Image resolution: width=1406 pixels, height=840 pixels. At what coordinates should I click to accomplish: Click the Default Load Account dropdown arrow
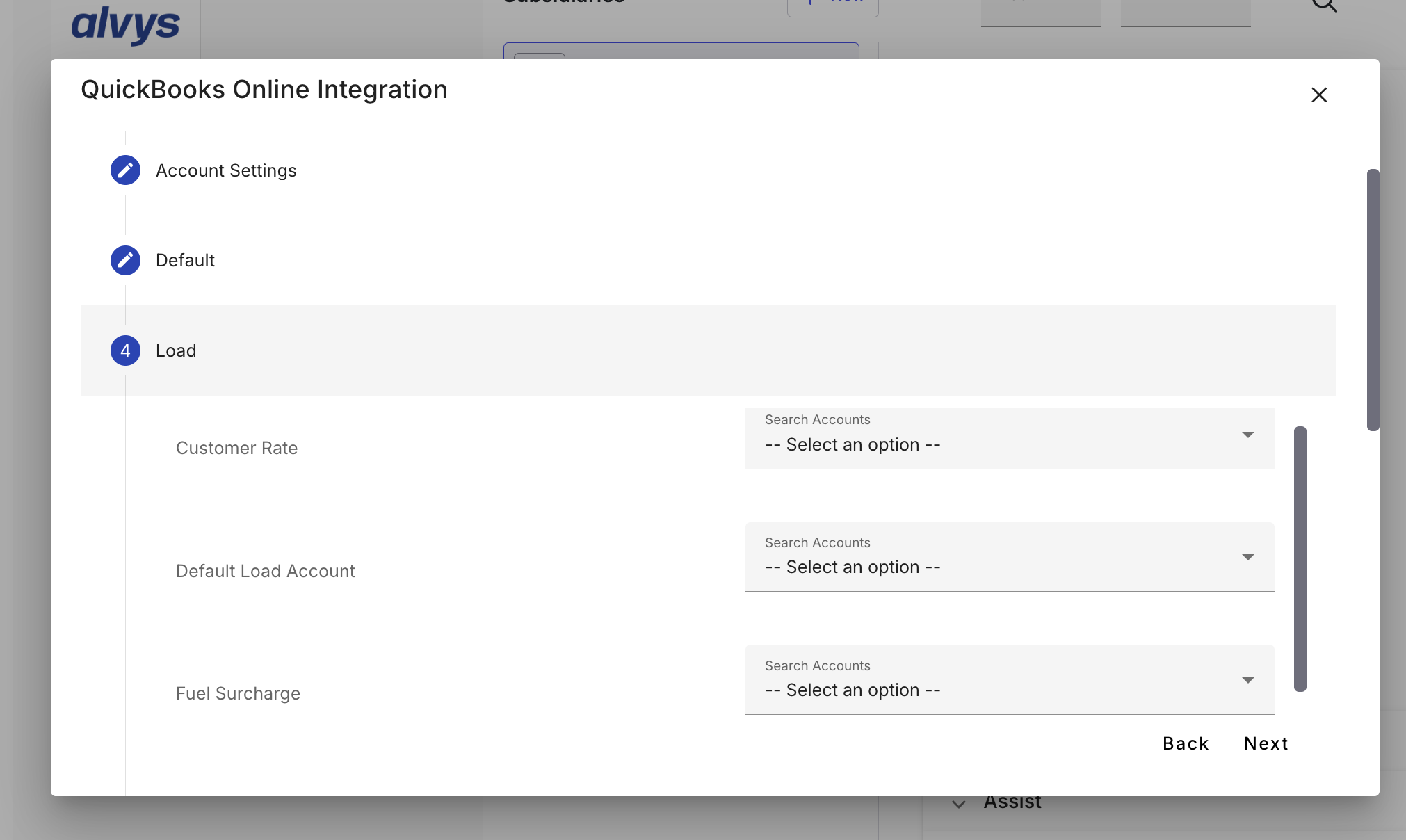click(1248, 557)
